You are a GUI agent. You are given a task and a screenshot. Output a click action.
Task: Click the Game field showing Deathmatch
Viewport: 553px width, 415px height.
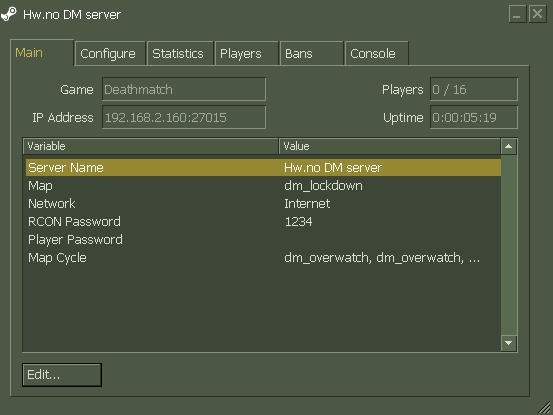point(184,90)
